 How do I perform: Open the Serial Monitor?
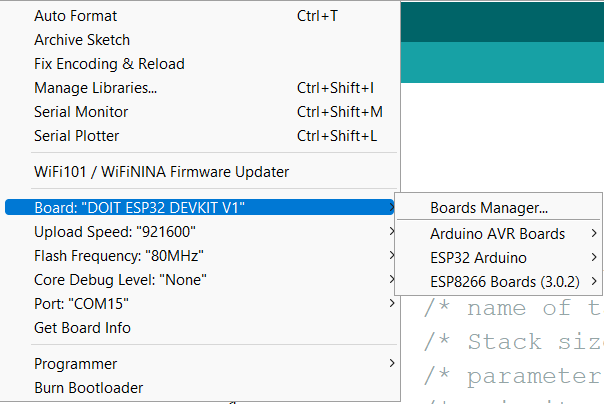[200, 112]
